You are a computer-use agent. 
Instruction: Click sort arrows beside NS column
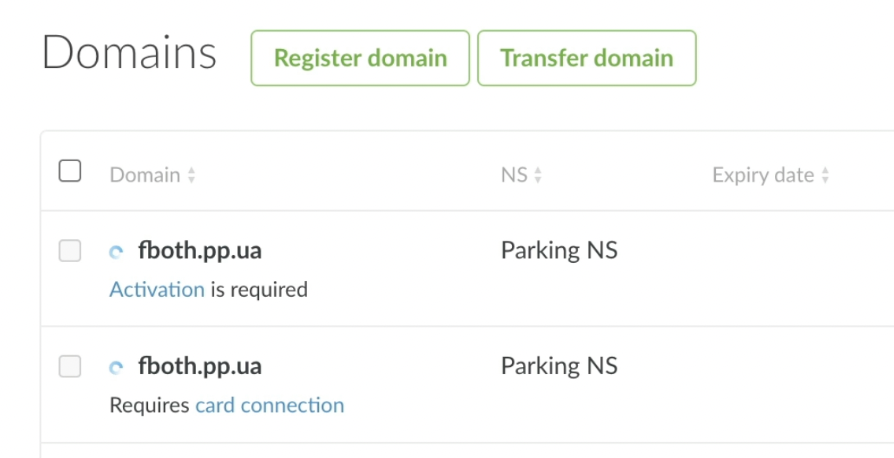[x=538, y=175]
